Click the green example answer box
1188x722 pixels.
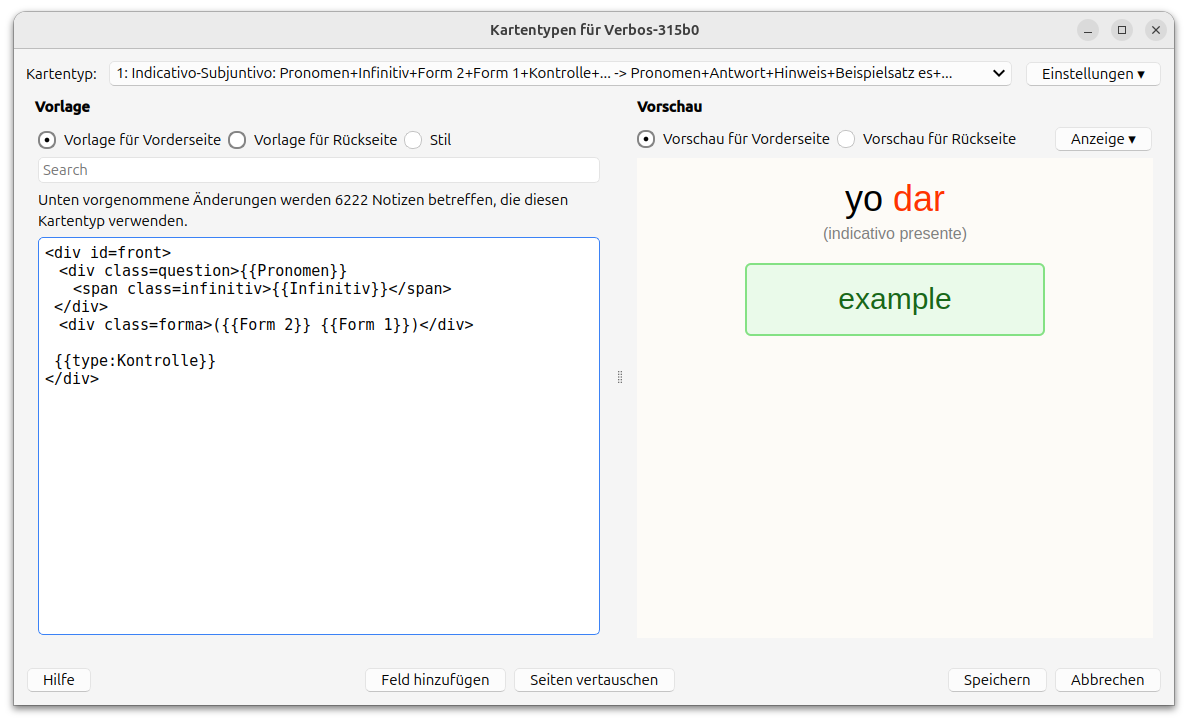click(894, 299)
